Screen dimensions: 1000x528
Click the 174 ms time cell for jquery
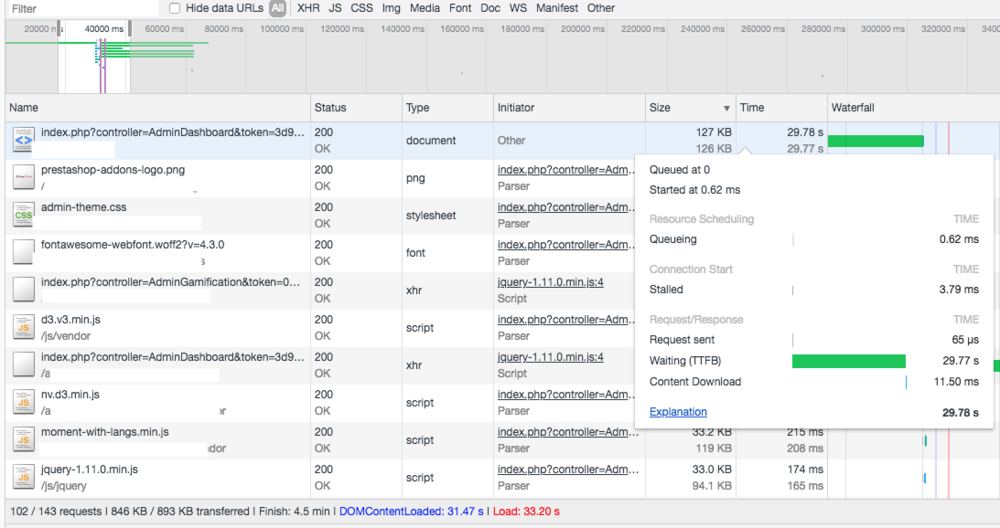805,469
